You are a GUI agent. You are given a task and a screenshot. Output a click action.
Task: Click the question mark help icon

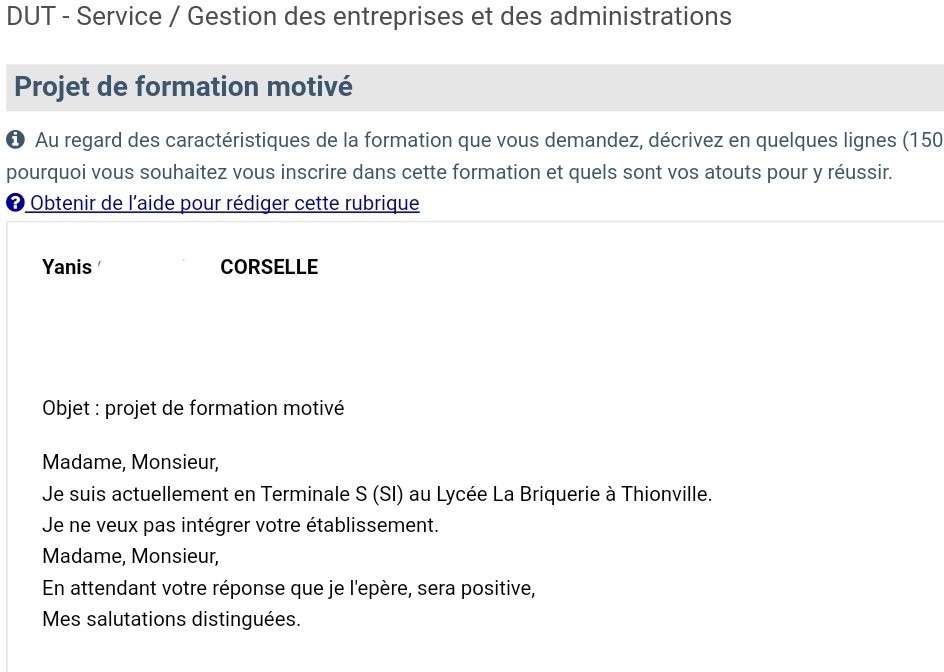pyautogui.click(x=15, y=203)
